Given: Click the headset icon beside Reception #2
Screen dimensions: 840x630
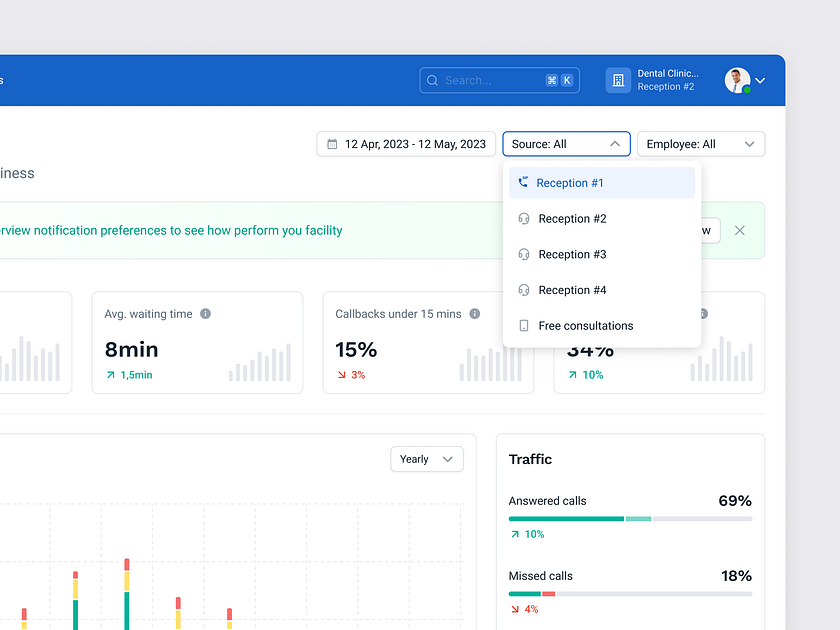Looking at the screenshot, I should tap(524, 219).
